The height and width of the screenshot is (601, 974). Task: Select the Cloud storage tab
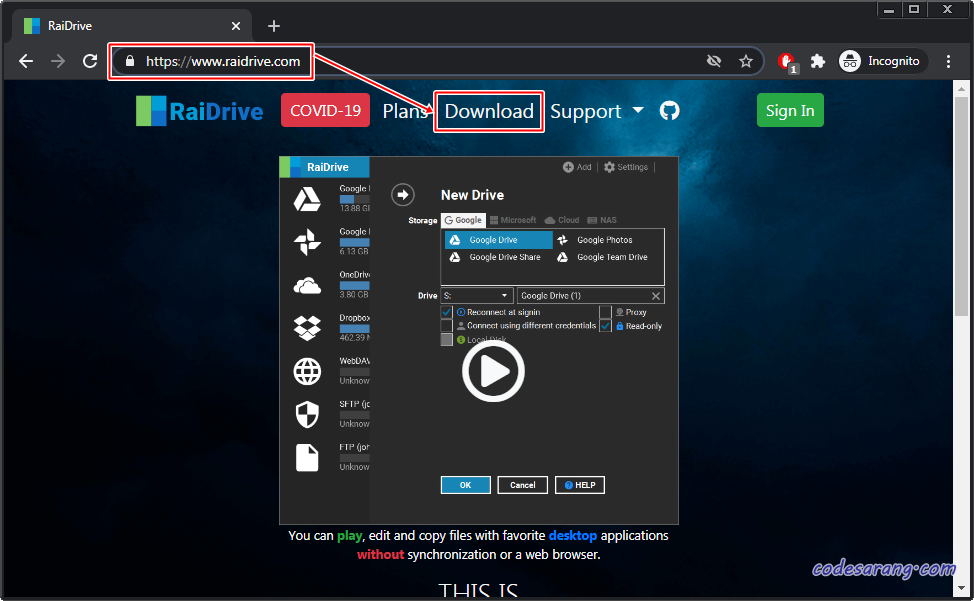562,220
